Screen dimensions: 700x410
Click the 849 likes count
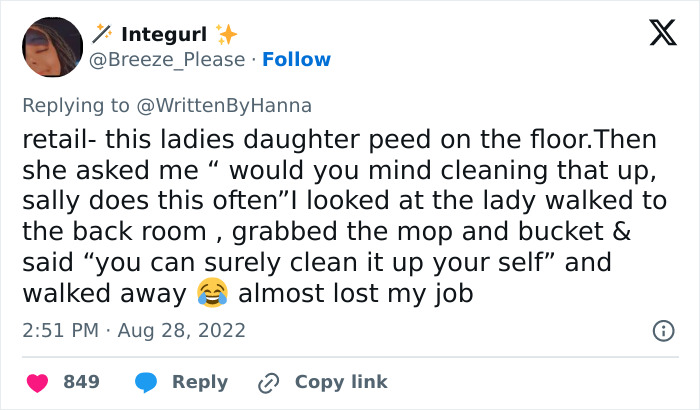click(x=81, y=382)
